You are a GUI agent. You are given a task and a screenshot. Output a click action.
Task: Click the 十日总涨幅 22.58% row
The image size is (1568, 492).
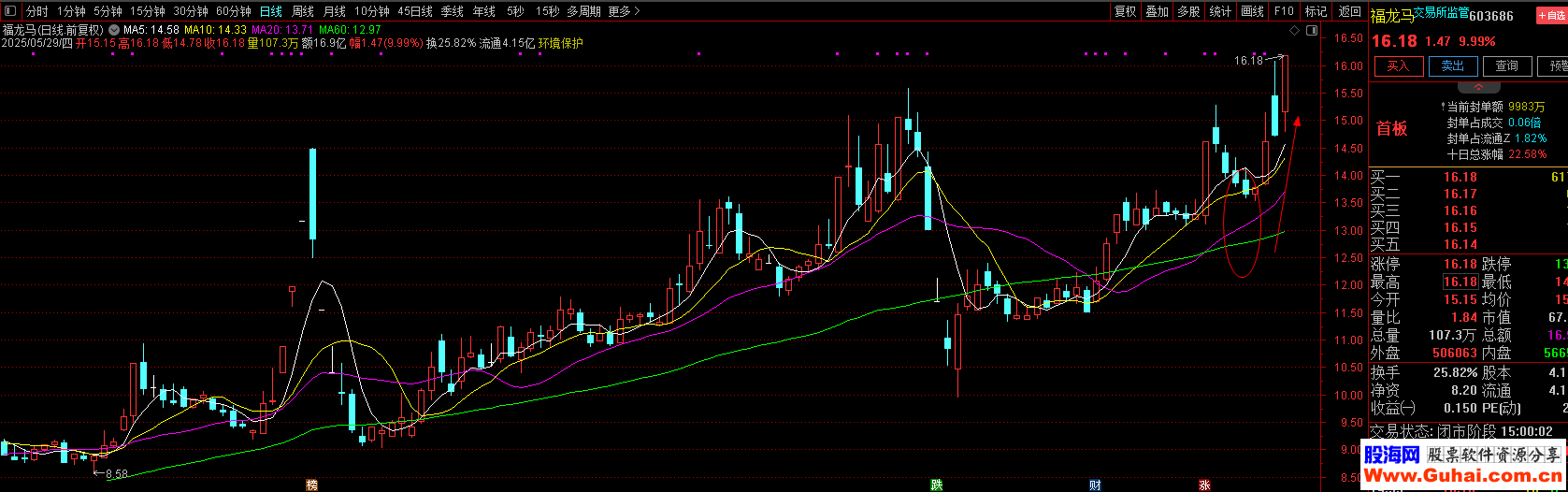click(x=1497, y=154)
